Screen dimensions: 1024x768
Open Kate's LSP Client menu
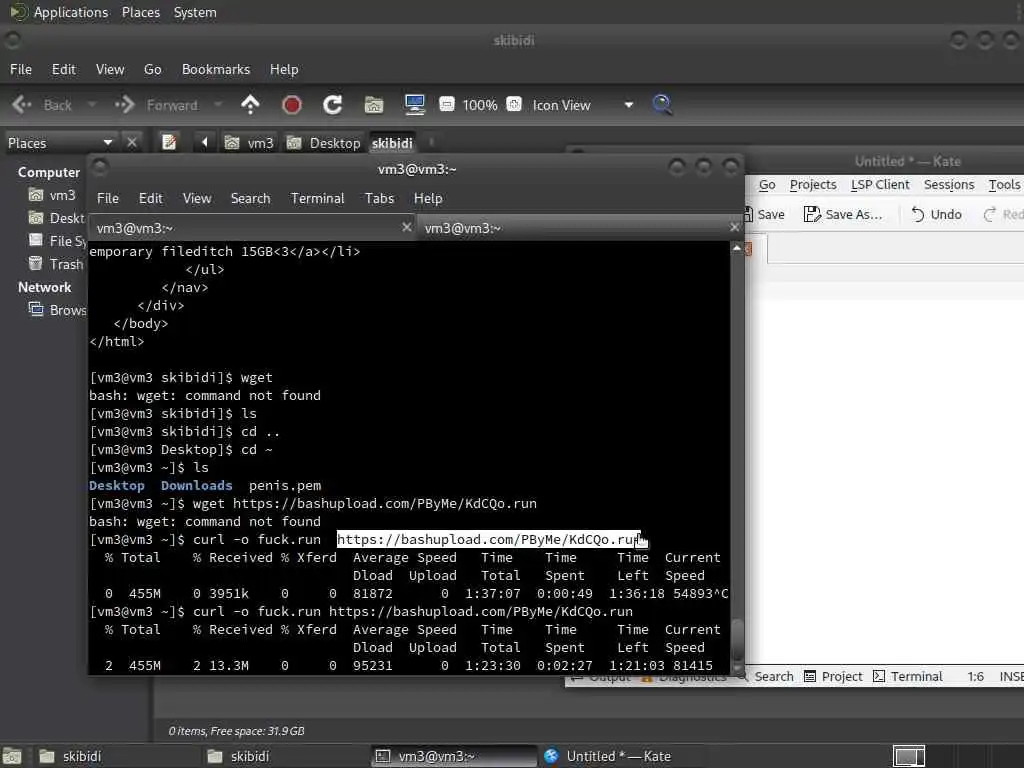click(x=880, y=185)
